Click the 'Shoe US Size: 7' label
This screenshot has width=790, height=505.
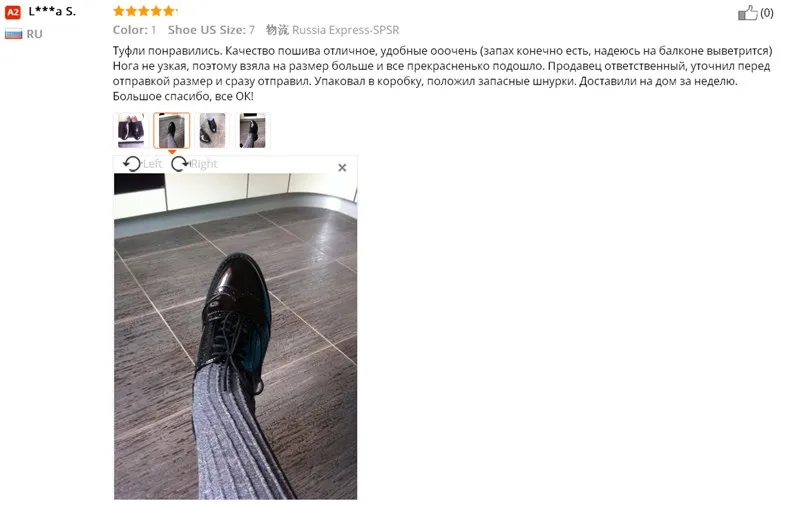(212, 30)
